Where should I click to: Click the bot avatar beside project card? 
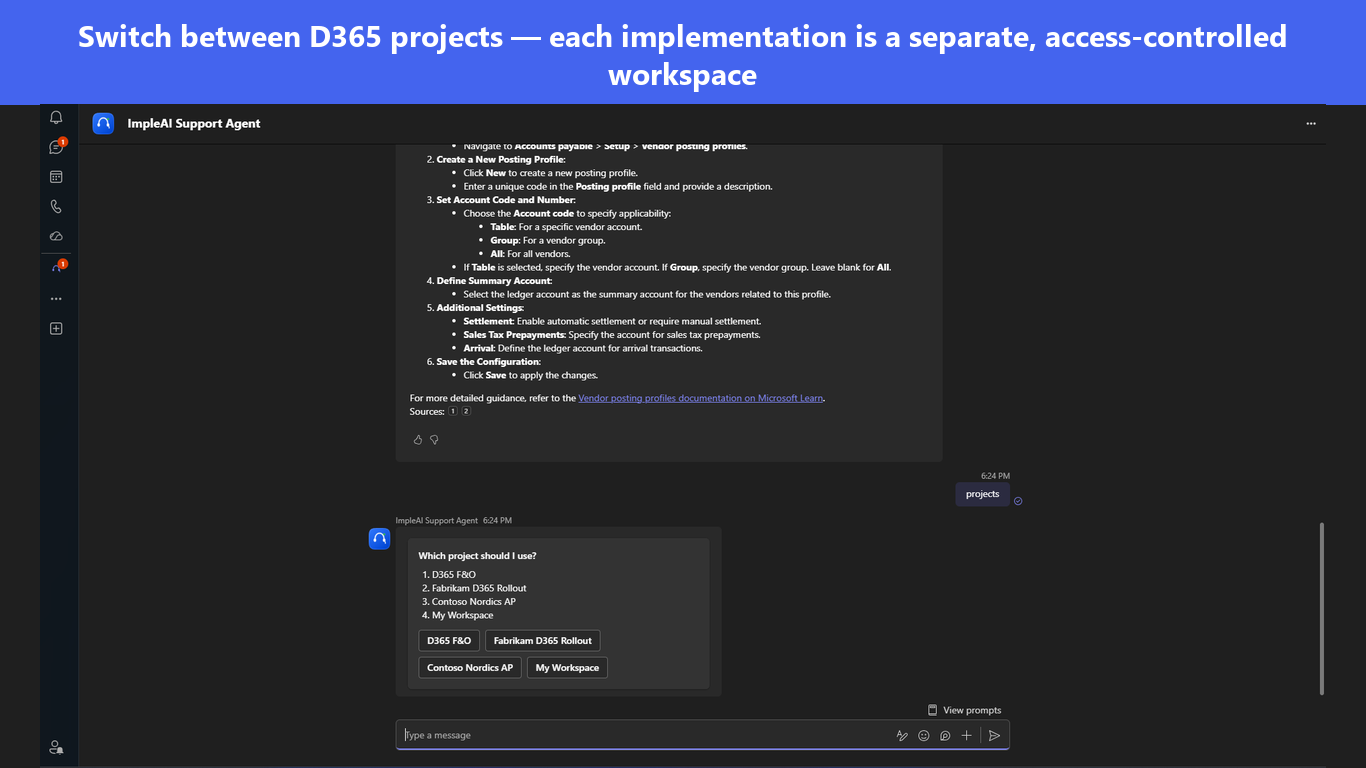[379, 539]
